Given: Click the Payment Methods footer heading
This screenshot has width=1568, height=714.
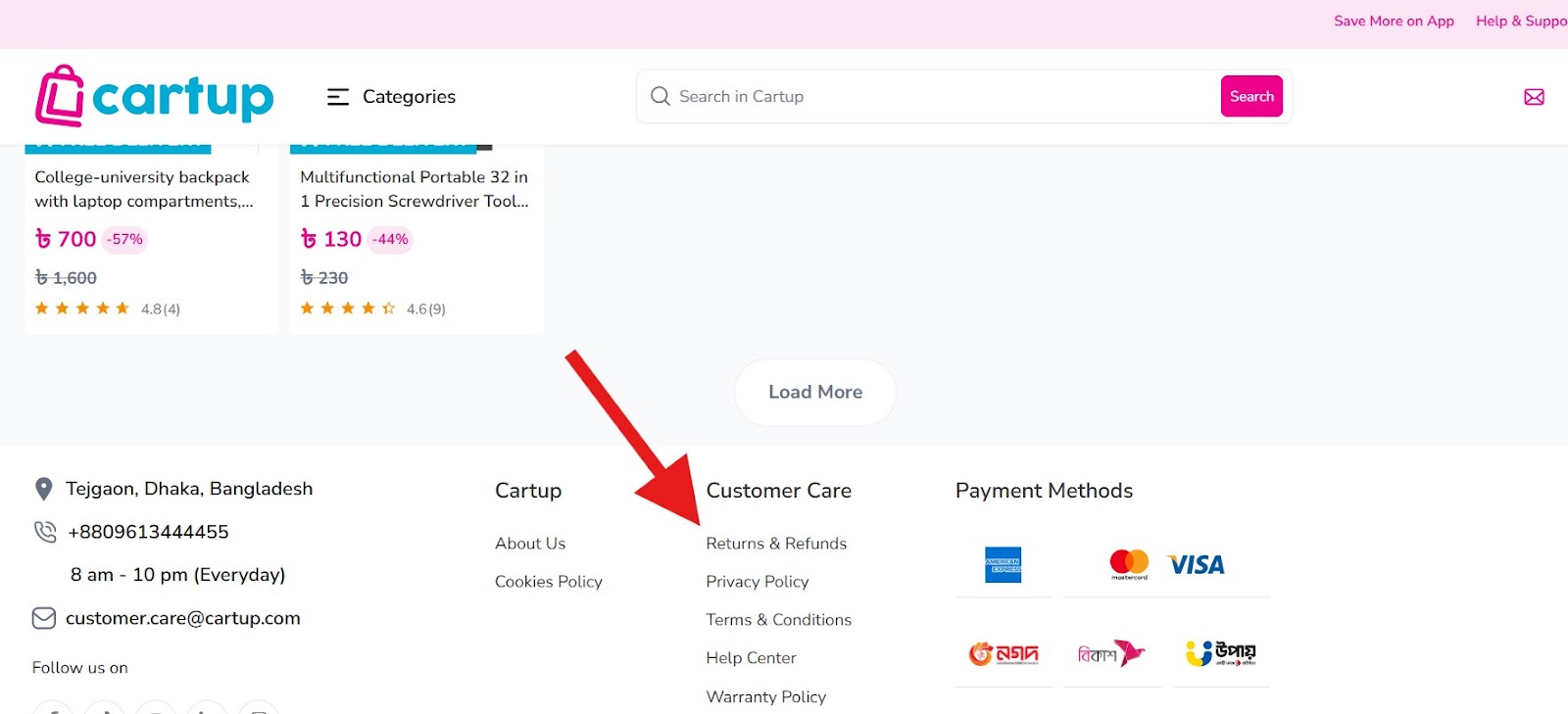Looking at the screenshot, I should tap(1044, 491).
